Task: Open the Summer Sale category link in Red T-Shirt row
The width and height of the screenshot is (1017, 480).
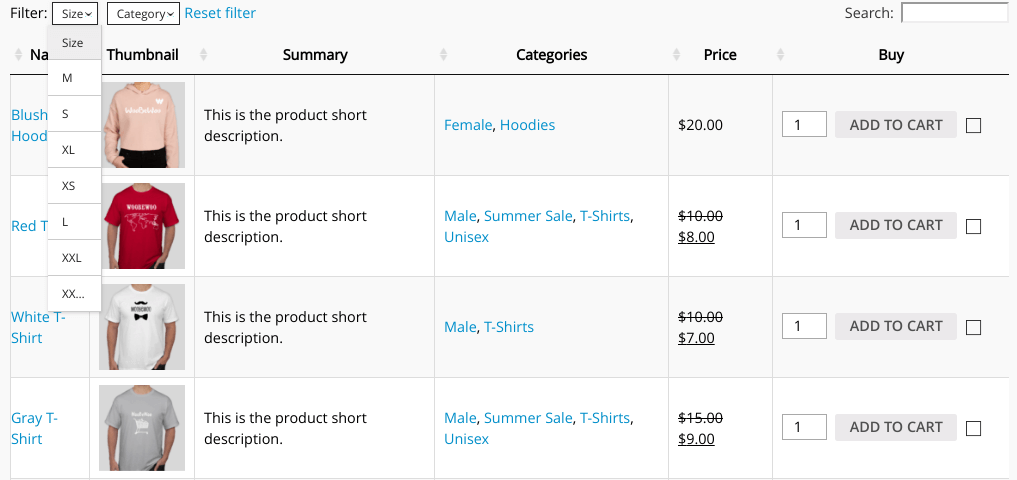Action: 529,216
